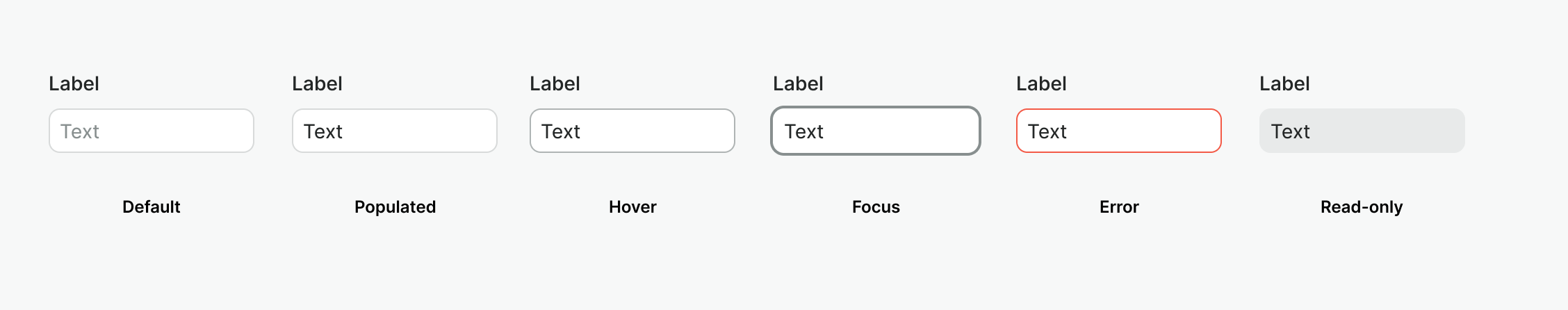The height and width of the screenshot is (310, 1568).
Task: Click the Error caption text
Action: (x=1119, y=207)
